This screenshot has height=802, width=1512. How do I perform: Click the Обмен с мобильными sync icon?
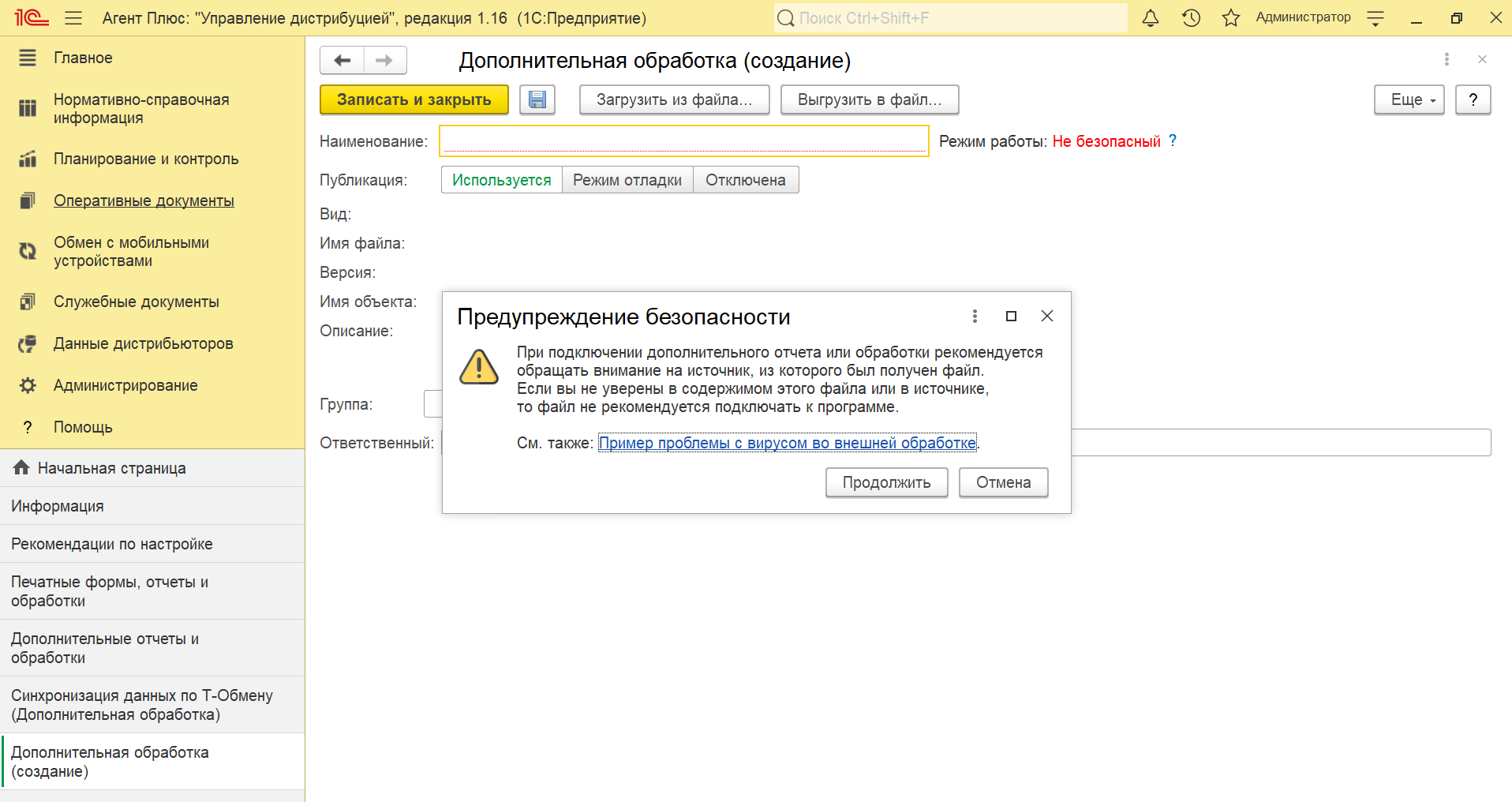click(x=28, y=252)
